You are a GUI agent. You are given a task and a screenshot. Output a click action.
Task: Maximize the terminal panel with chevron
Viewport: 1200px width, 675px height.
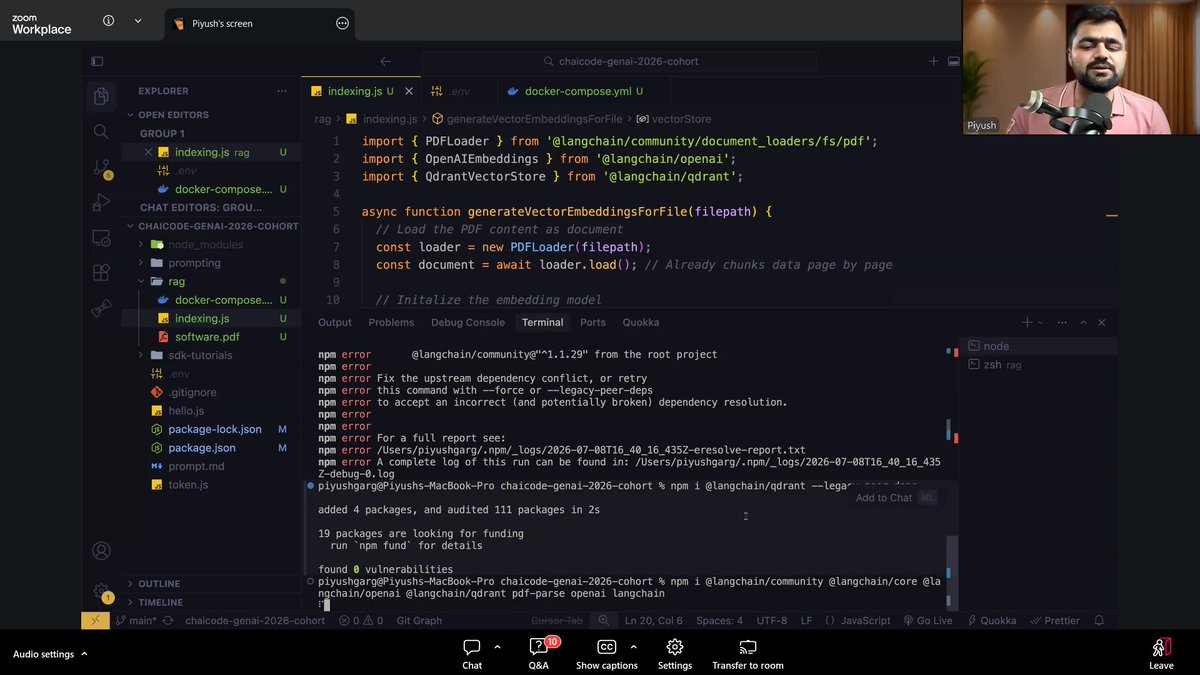(1083, 322)
